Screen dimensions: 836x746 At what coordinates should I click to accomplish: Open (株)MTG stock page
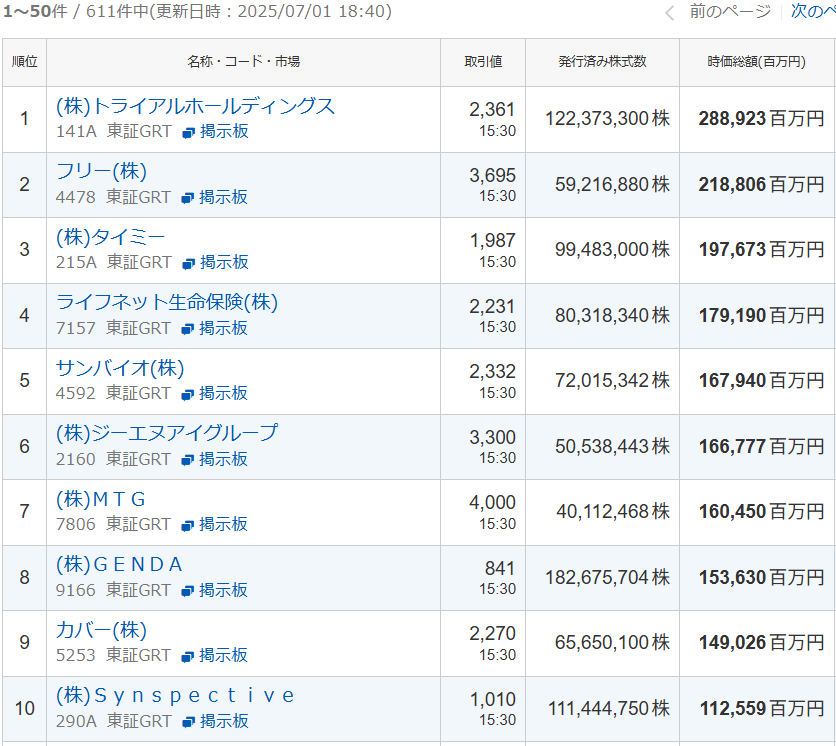(x=101, y=499)
